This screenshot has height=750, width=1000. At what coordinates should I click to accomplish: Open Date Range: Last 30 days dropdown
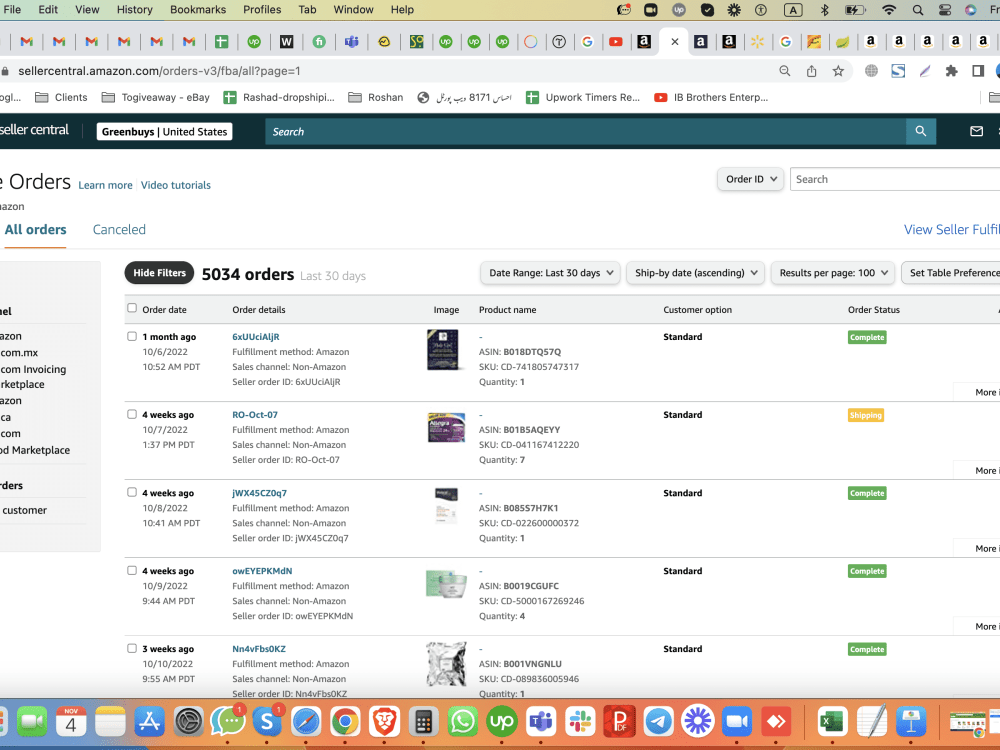[550, 273]
